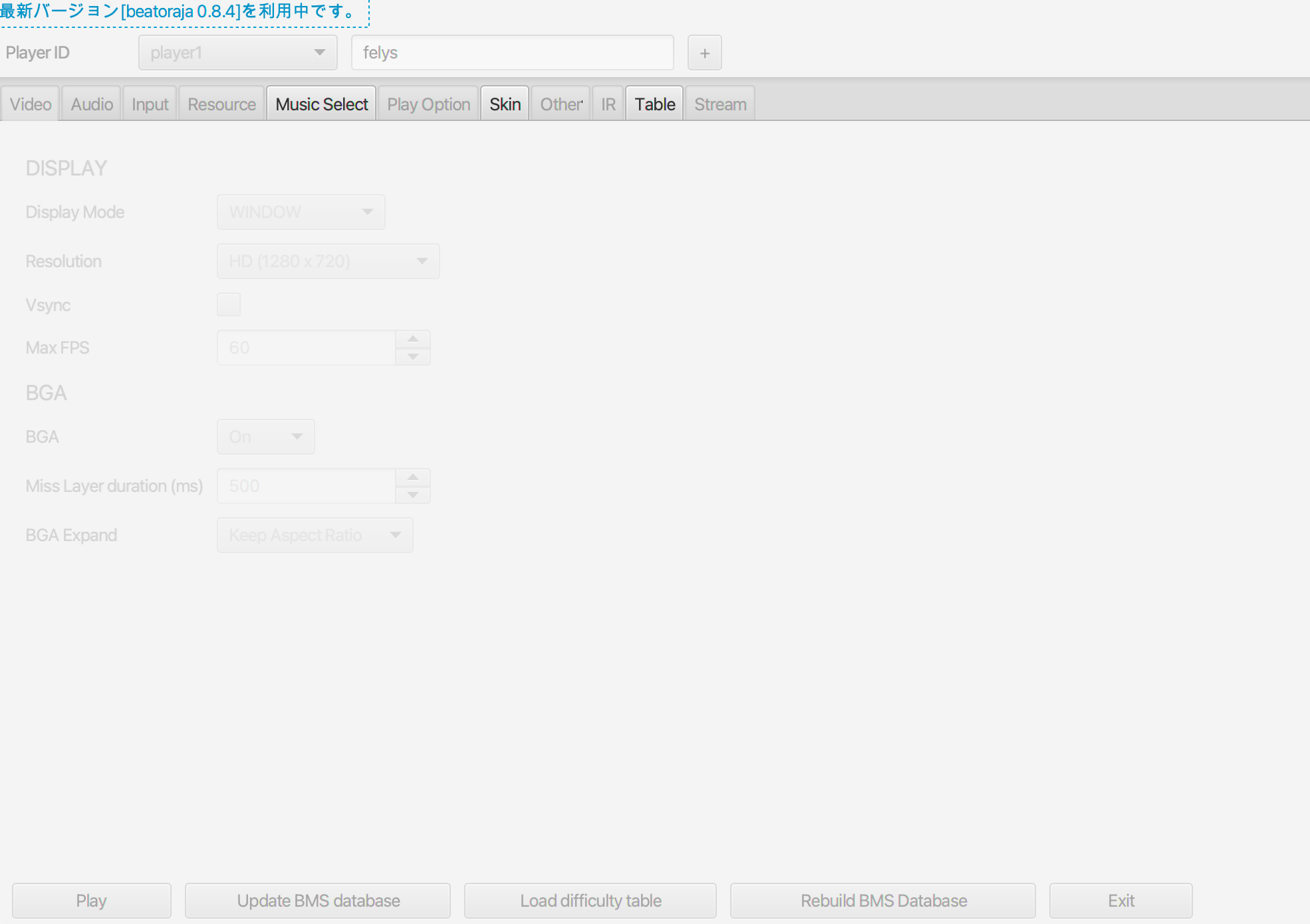The width and height of the screenshot is (1310, 924).
Task: Switch to the Skin tab
Action: click(x=505, y=104)
